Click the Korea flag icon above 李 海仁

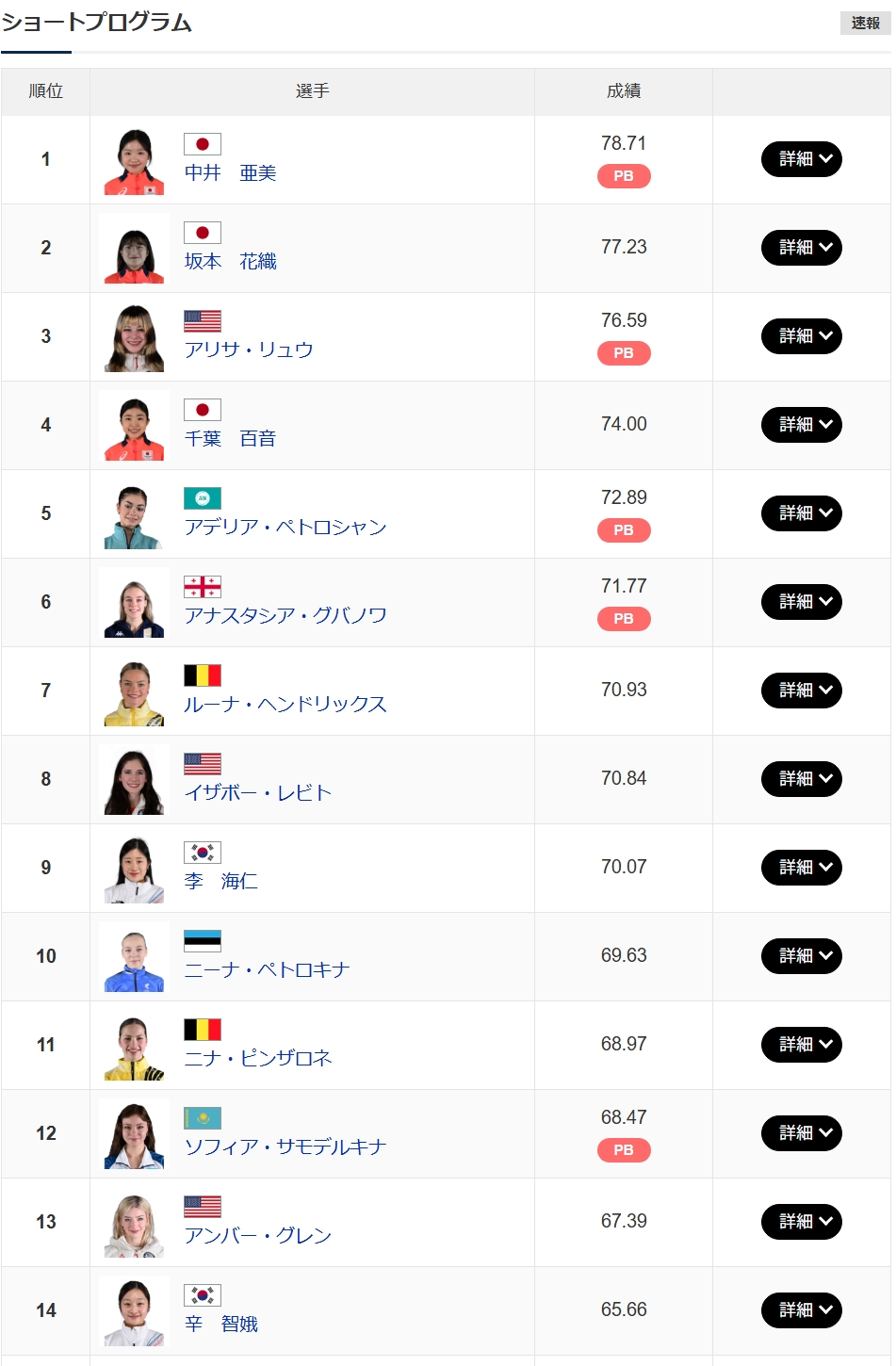(x=202, y=853)
